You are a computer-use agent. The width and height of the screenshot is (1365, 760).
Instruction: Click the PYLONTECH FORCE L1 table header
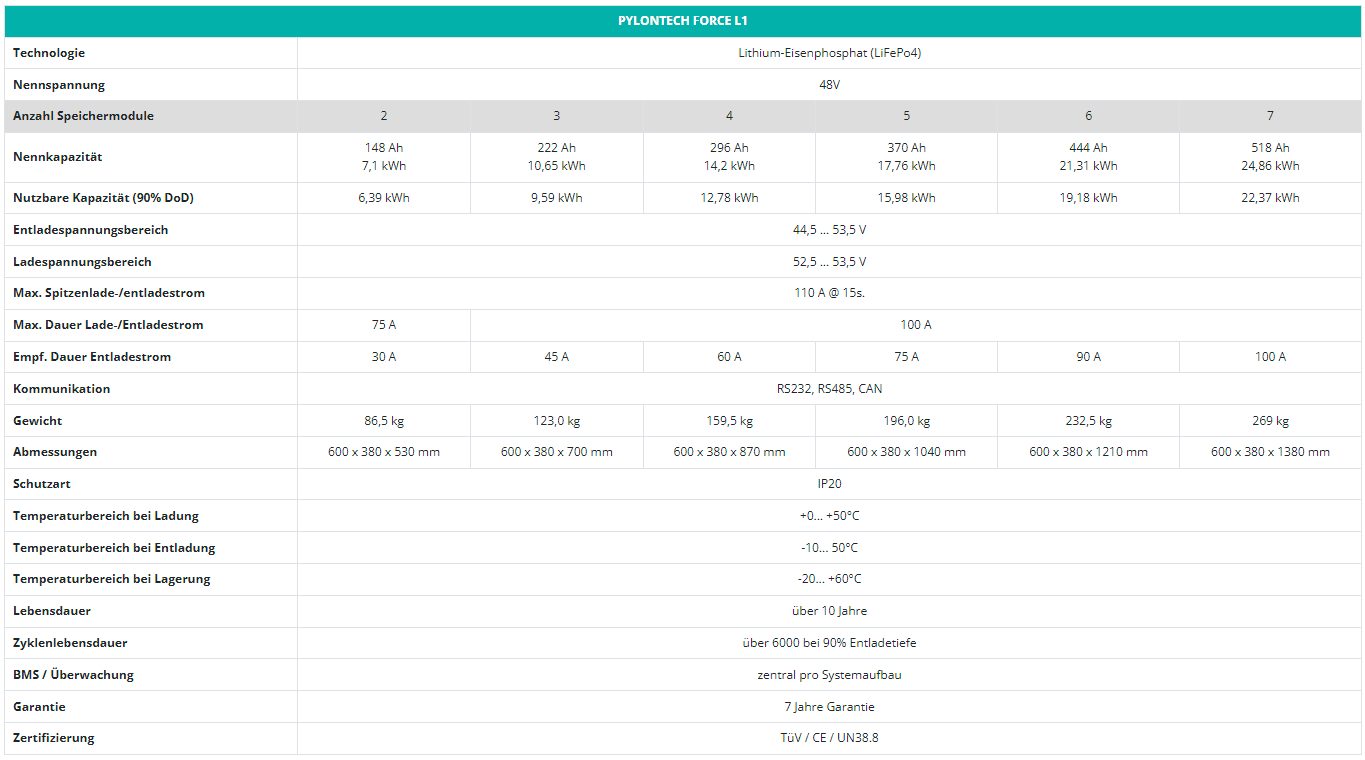(682, 21)
